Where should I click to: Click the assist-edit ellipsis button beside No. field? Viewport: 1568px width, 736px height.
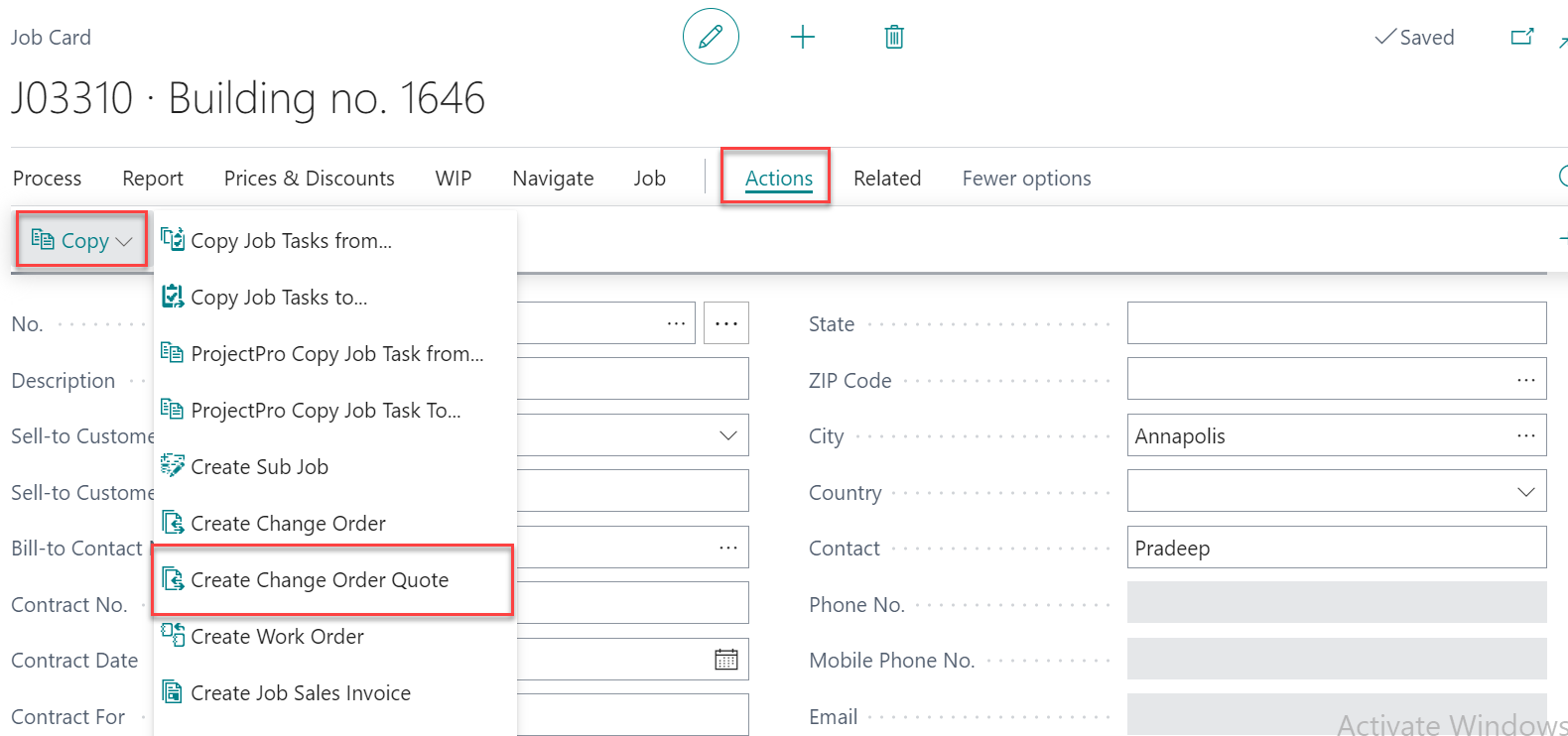726,323
